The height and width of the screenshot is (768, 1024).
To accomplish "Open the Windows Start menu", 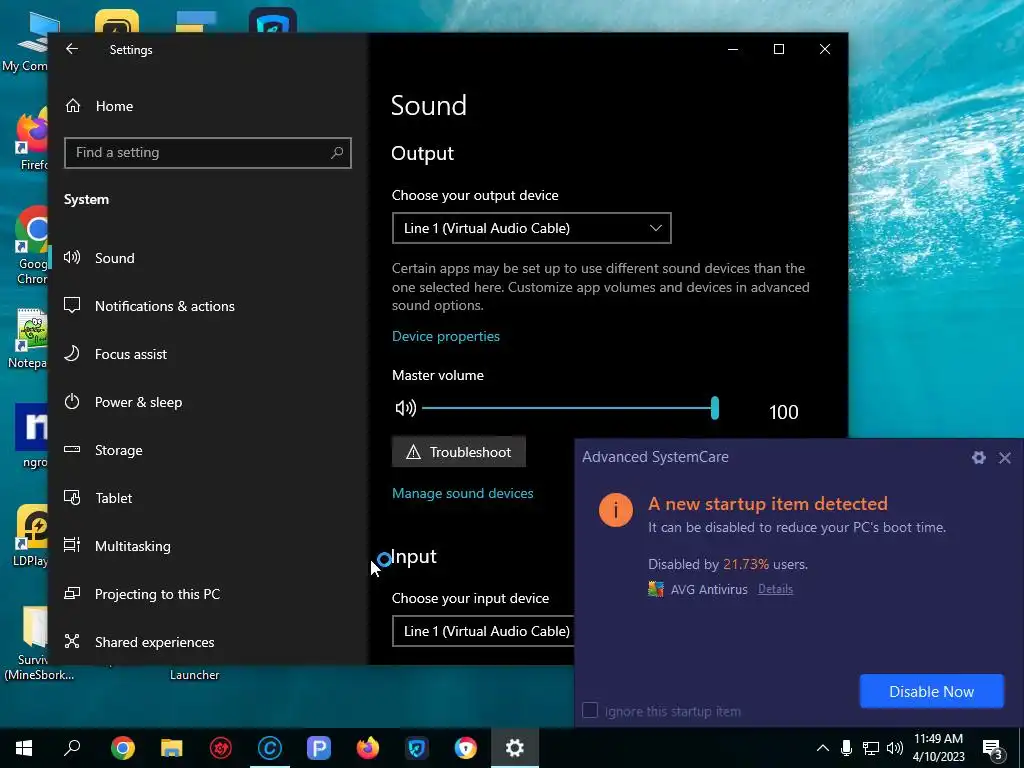I will pos(24,748).
